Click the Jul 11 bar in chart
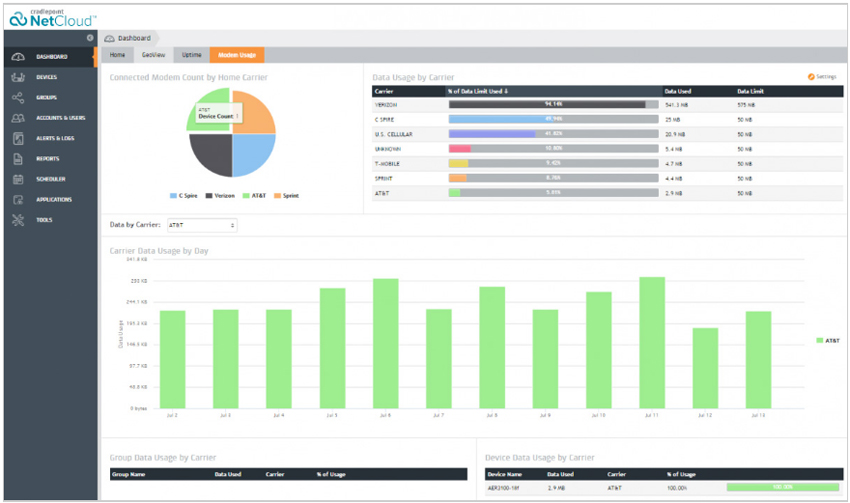 pyautogui.click(x=652, y=343)
